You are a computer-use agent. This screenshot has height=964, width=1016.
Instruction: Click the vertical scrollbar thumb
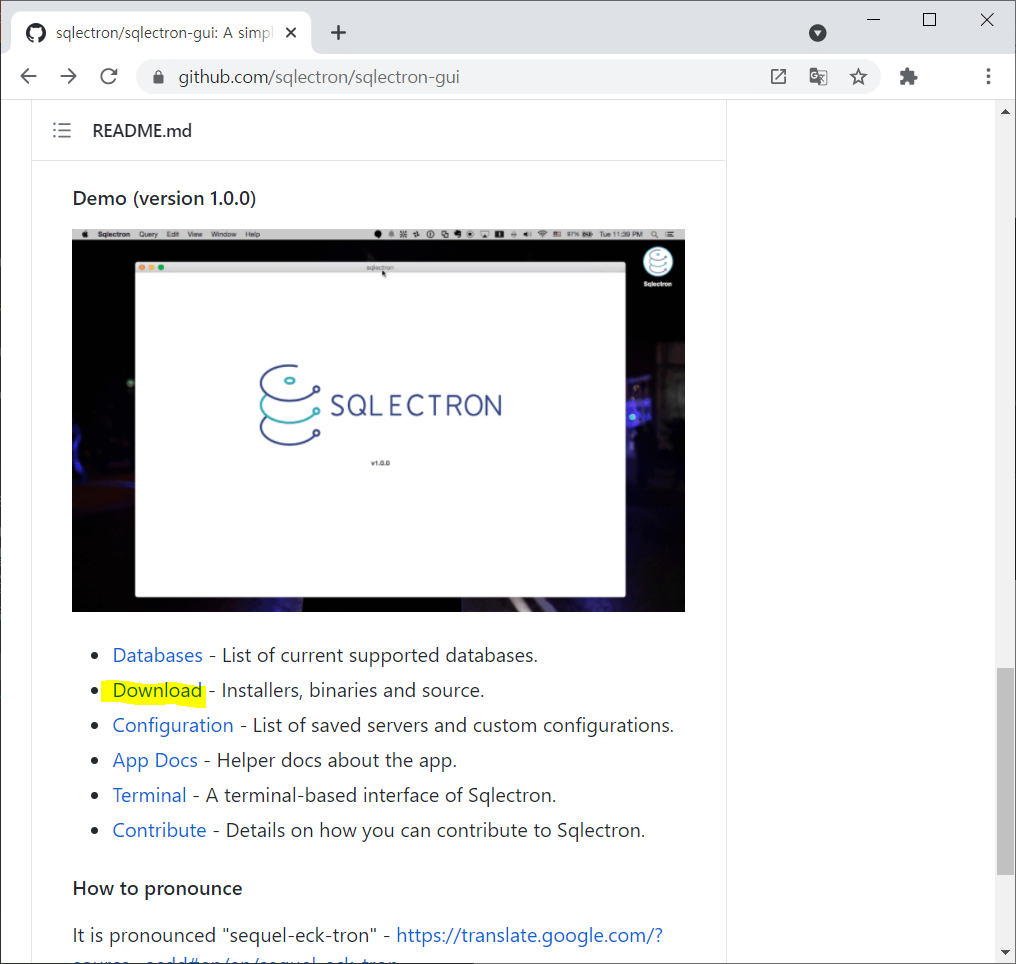(1005, 771)
